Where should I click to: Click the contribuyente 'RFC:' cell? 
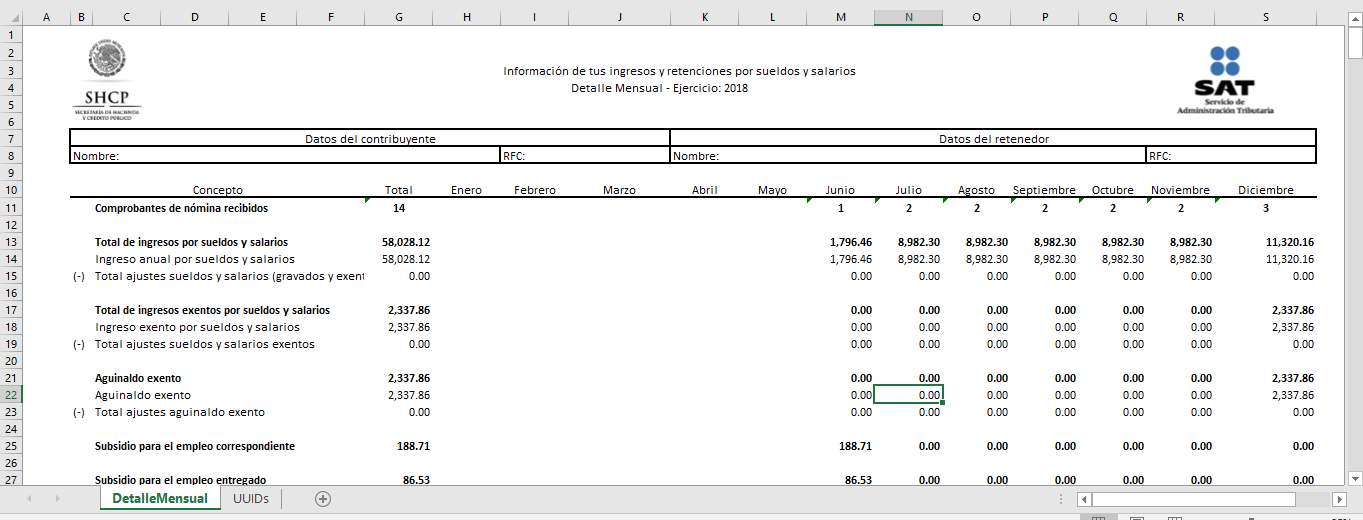click(585, 156)
